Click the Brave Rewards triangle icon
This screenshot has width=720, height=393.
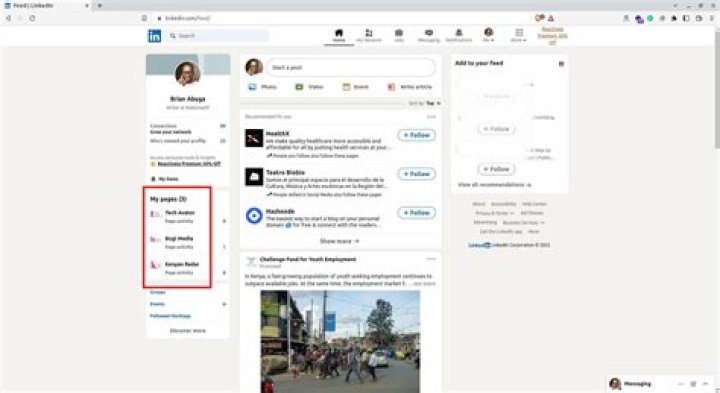click(x=551, y=18)
